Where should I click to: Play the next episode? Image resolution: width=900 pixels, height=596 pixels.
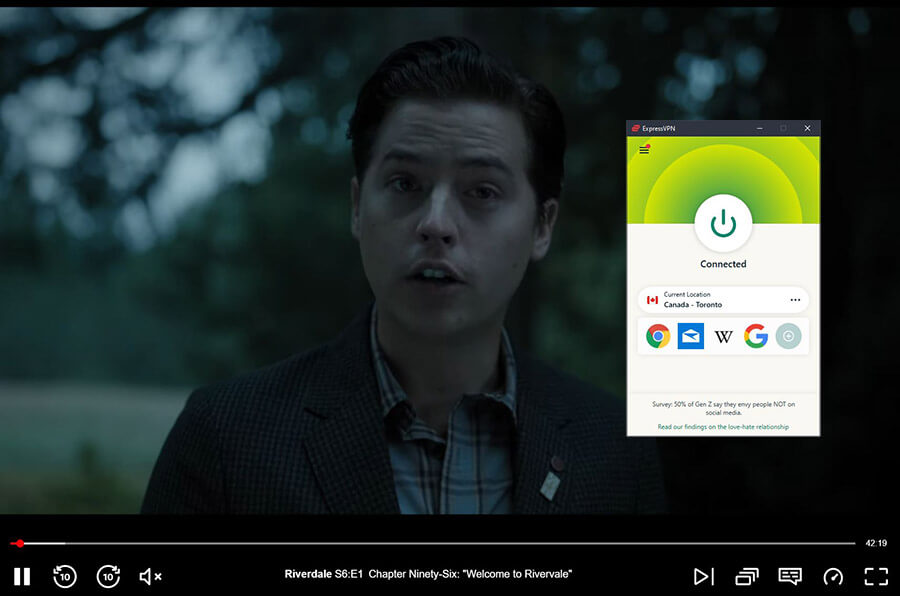[704, 576]
